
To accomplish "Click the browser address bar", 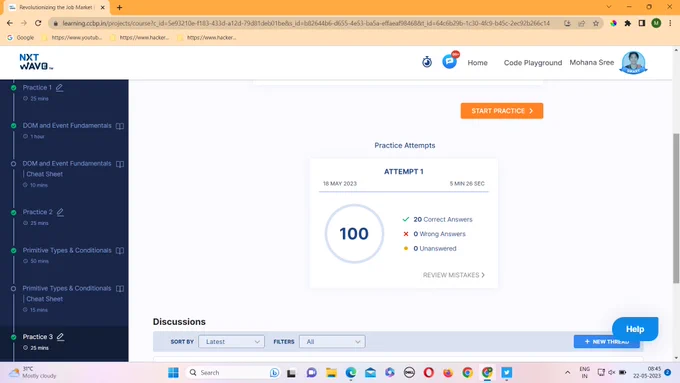I will point(306,23).
